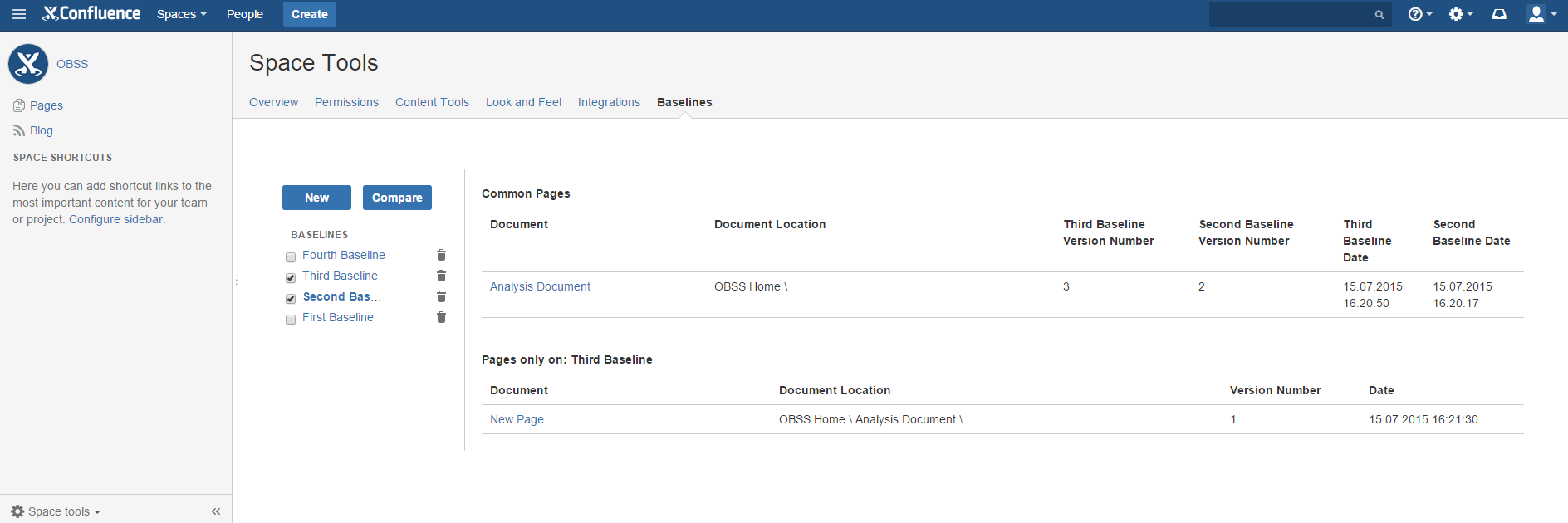Screen dimensions: 1568x523
Task: Click the search input field
Action: point(1291,14)
